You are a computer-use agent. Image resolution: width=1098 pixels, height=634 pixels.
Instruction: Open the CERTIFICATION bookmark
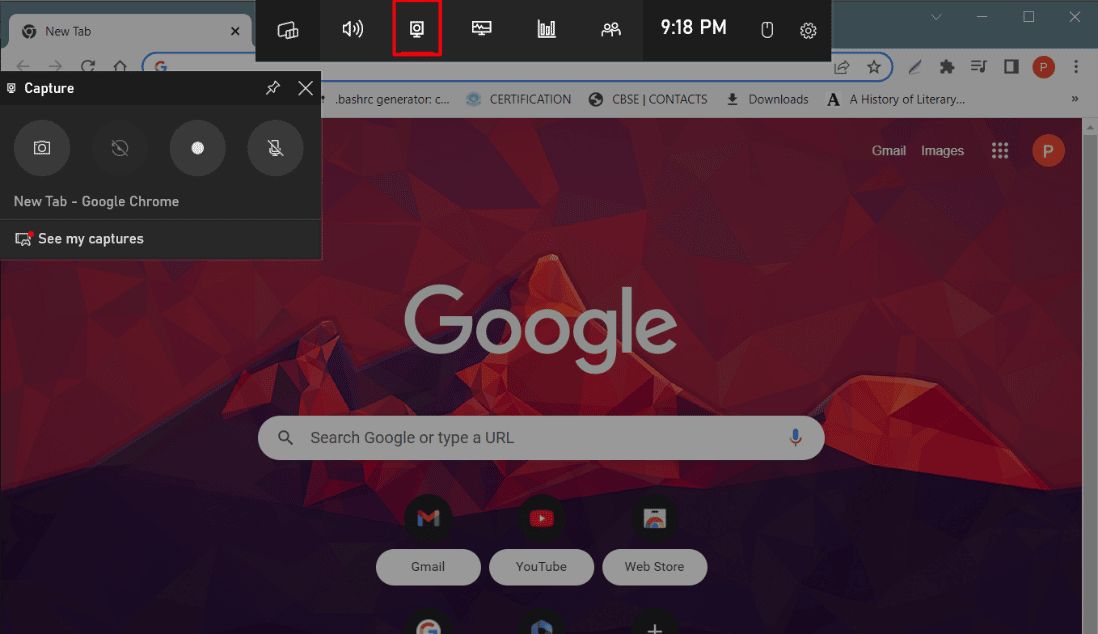519,99
